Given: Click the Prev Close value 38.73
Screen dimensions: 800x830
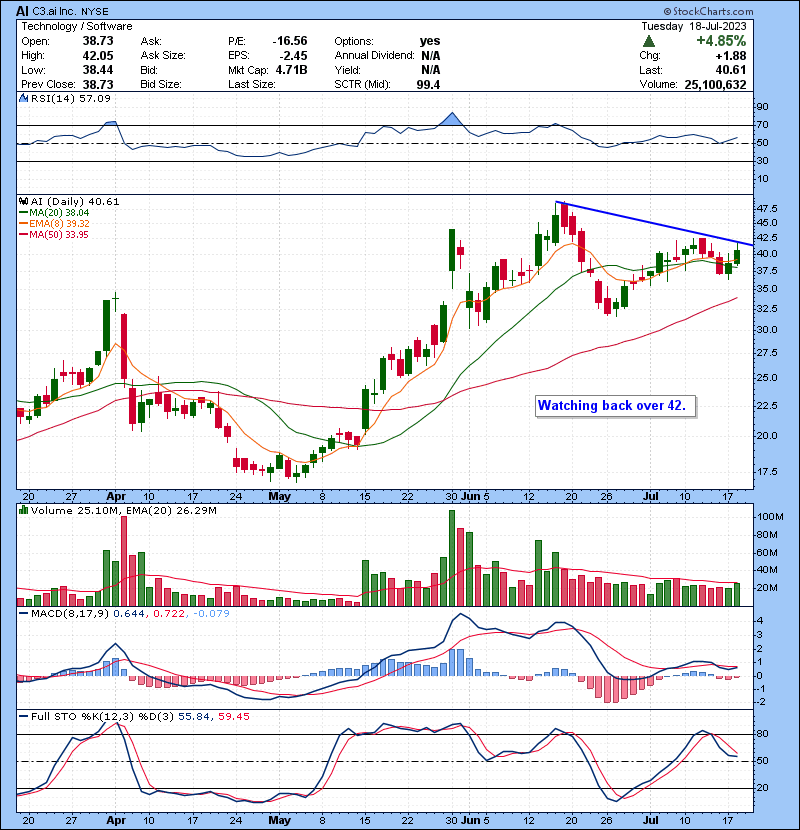Looking at the screenshot, I should 98,84.
